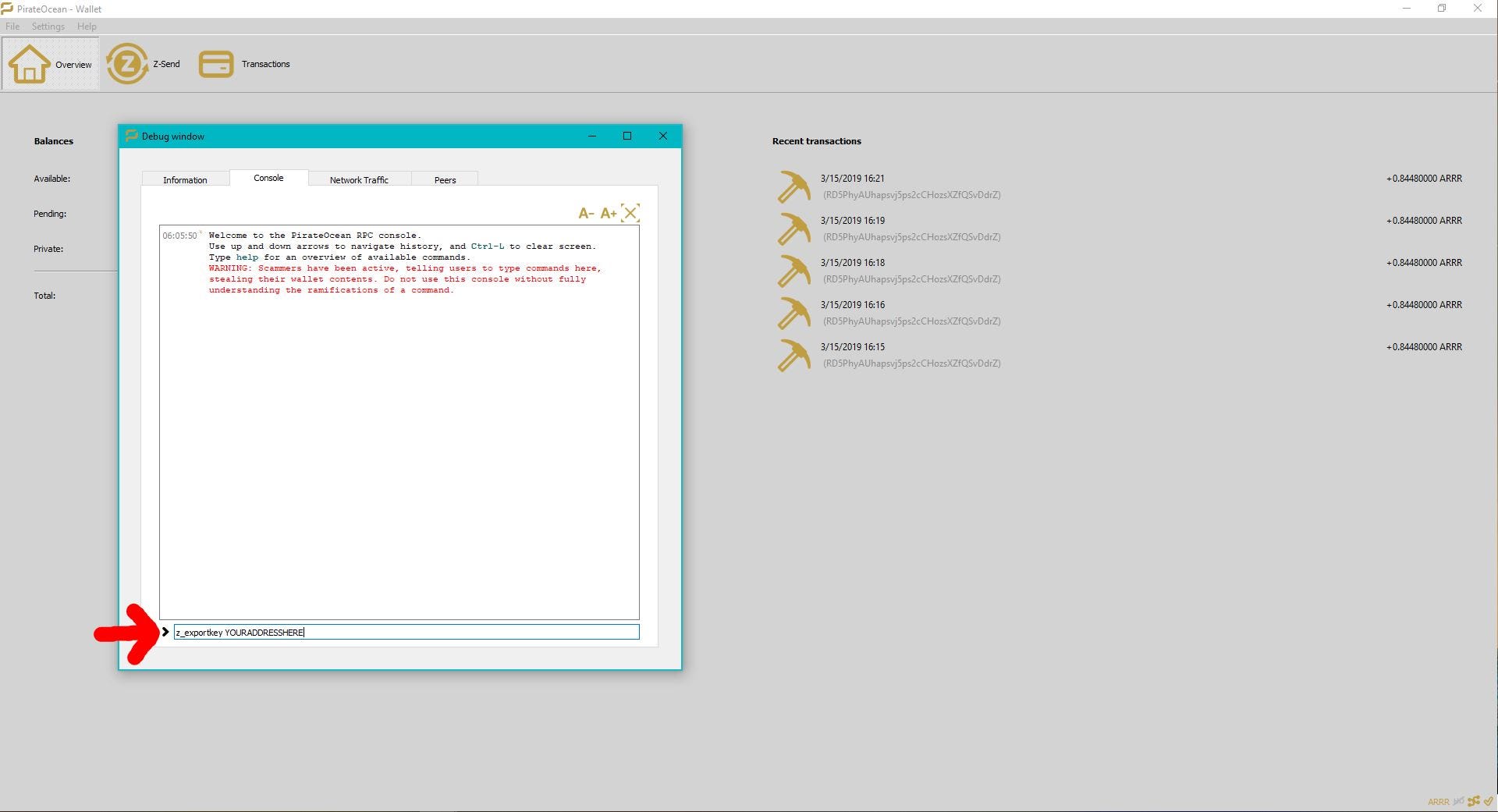The image size is (1498, 812).
Task: Click the ARRR amount of the 16:18 transaction
Action: click(x=1424, y=263)
